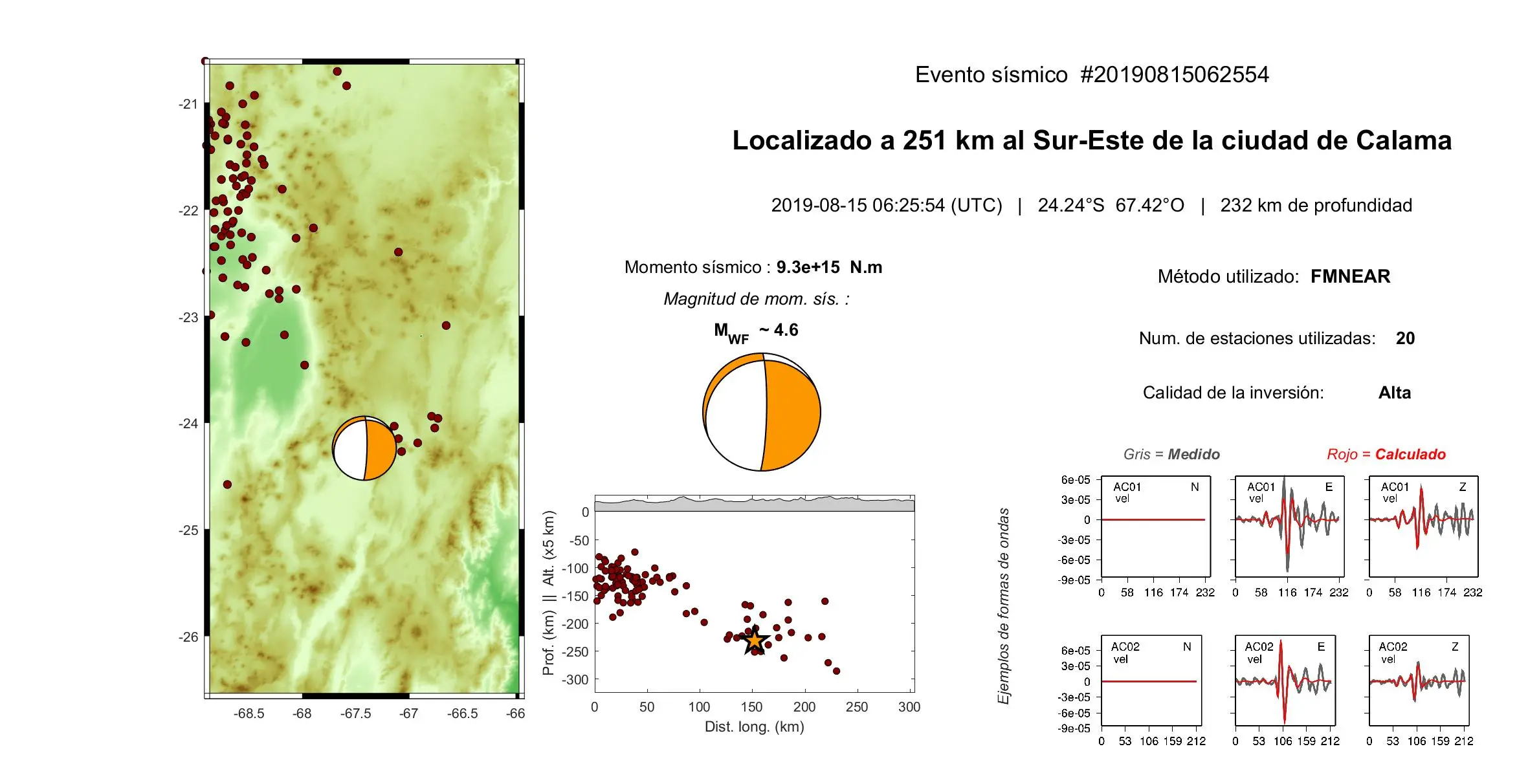Click the '232 km de profundidad' text
This screenshot has width=1539, height=784.
tap(1316, 205)
